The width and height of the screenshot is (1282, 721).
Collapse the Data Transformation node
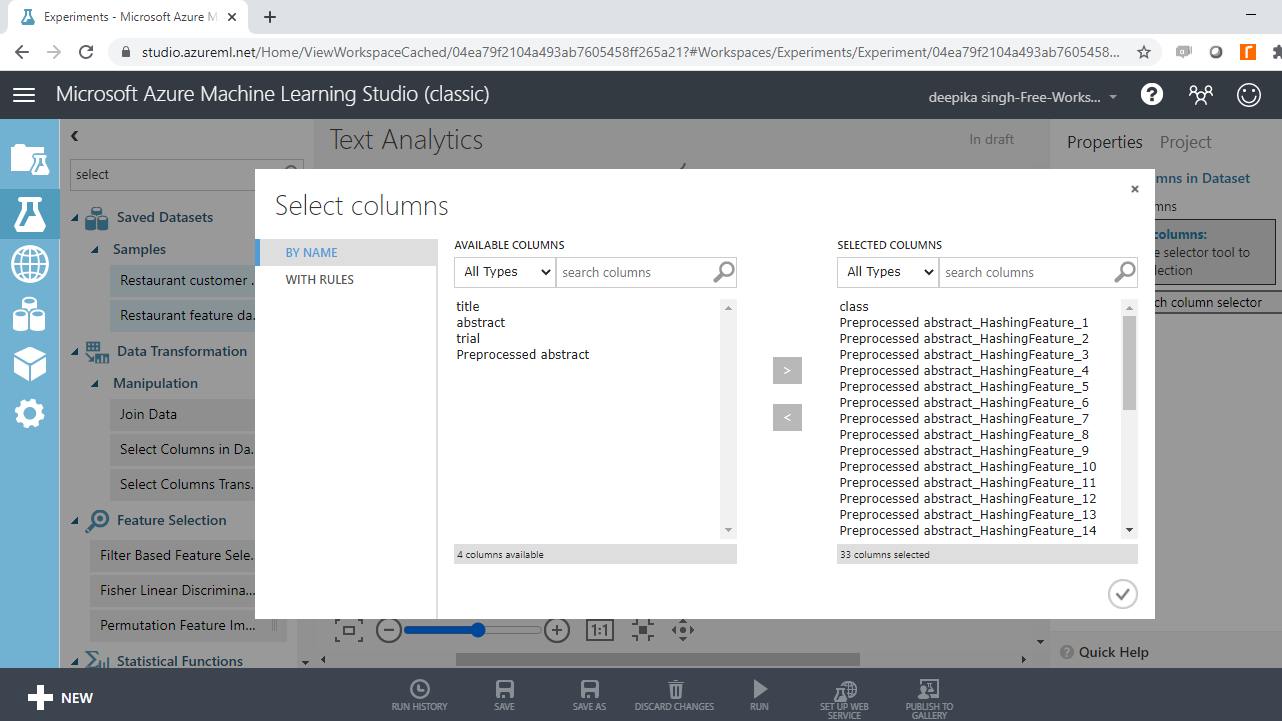click(75, 352)
